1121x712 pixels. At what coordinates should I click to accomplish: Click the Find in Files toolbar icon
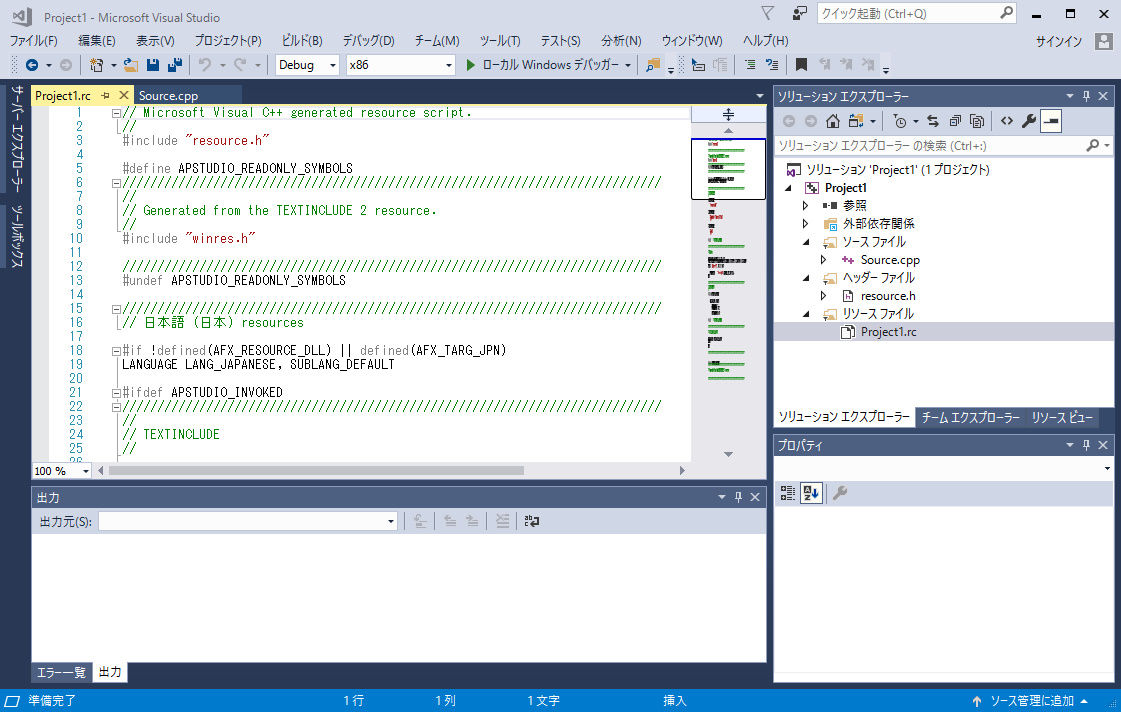(653, 65)
